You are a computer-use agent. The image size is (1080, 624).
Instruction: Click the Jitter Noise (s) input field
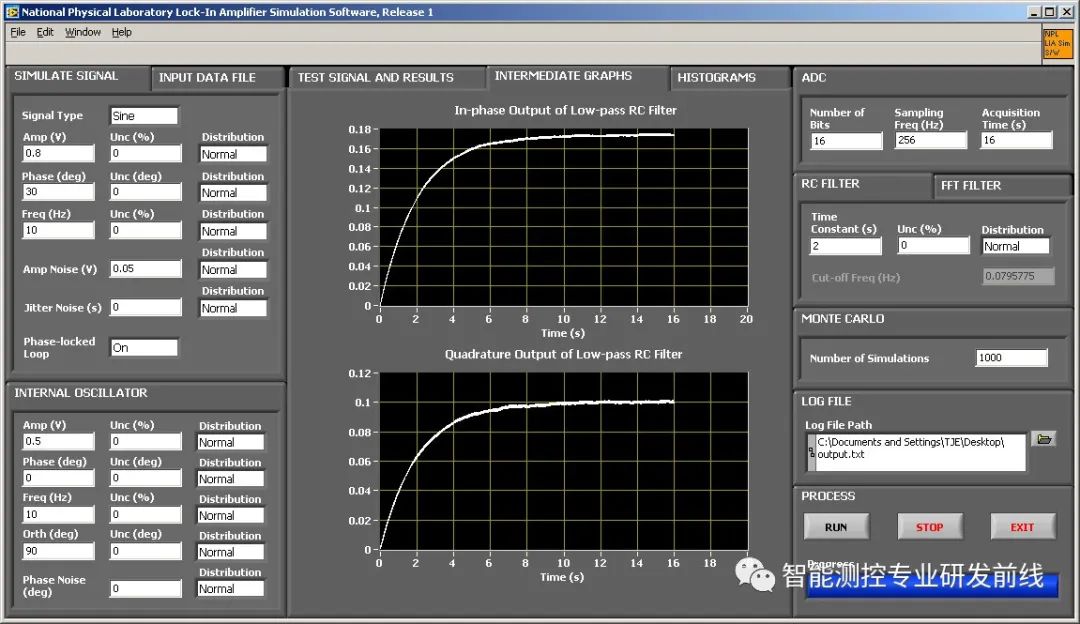point(146,307)
